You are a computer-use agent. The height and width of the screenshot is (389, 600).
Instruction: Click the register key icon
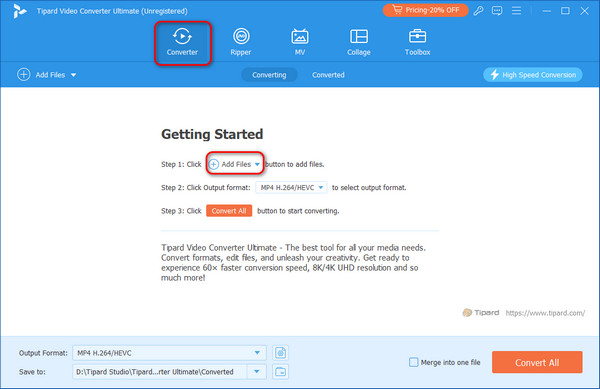click(x=478, y=11)
